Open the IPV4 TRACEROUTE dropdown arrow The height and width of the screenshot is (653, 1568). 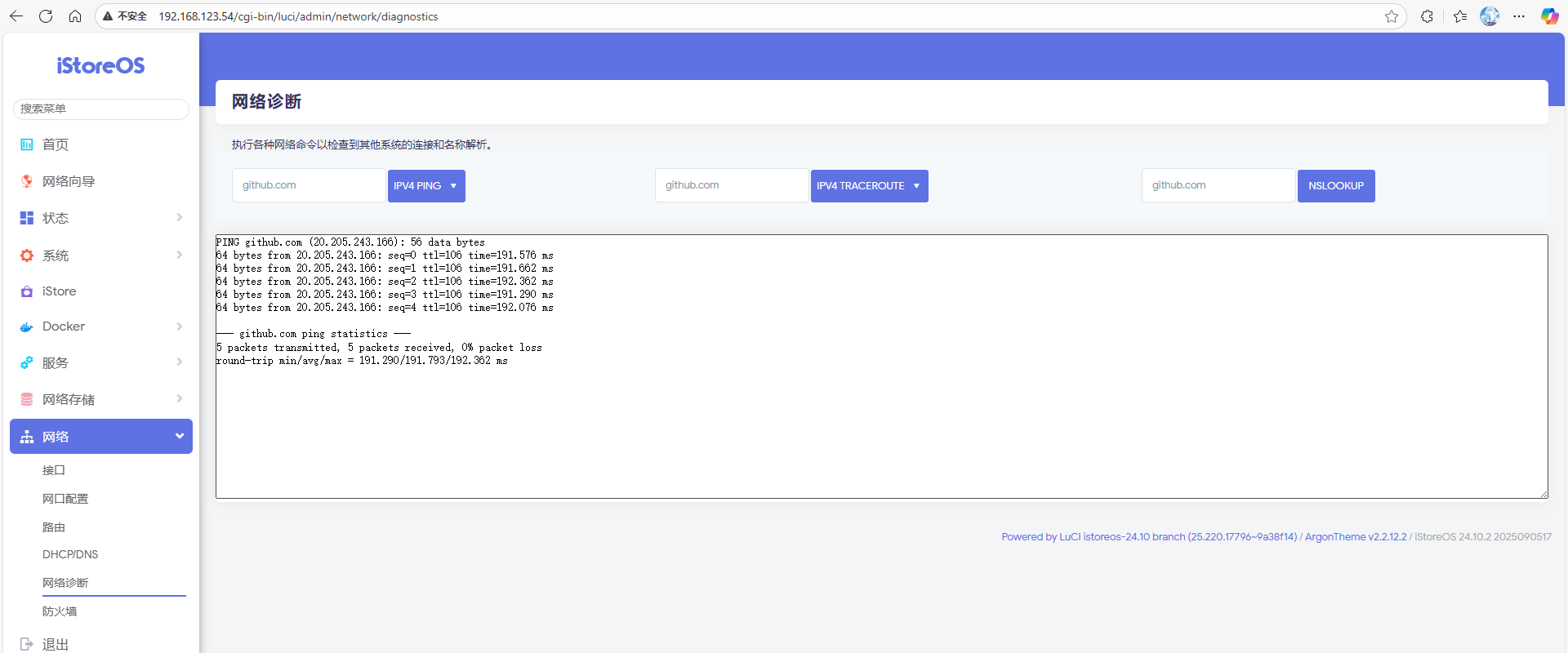tap(916, 186)
